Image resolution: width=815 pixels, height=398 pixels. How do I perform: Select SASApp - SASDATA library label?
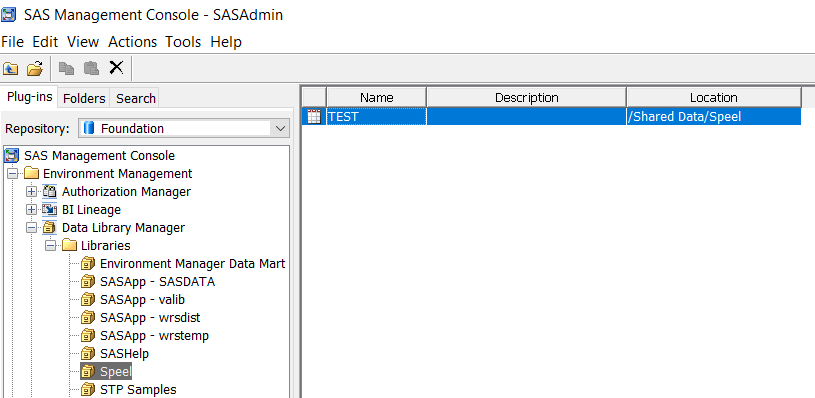[x=157, y=282]
